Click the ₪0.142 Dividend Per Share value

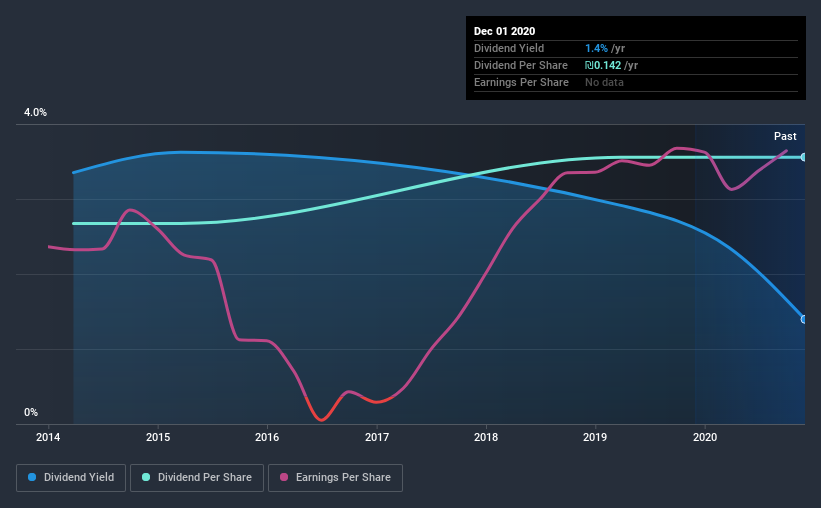[603, 65]
